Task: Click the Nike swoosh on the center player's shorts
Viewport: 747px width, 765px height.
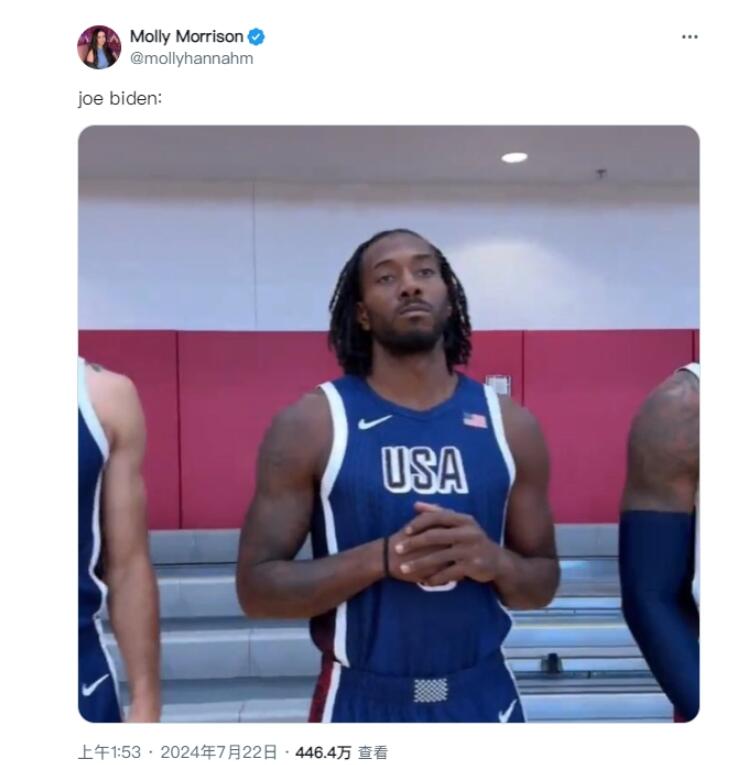Action: (507, 712)
